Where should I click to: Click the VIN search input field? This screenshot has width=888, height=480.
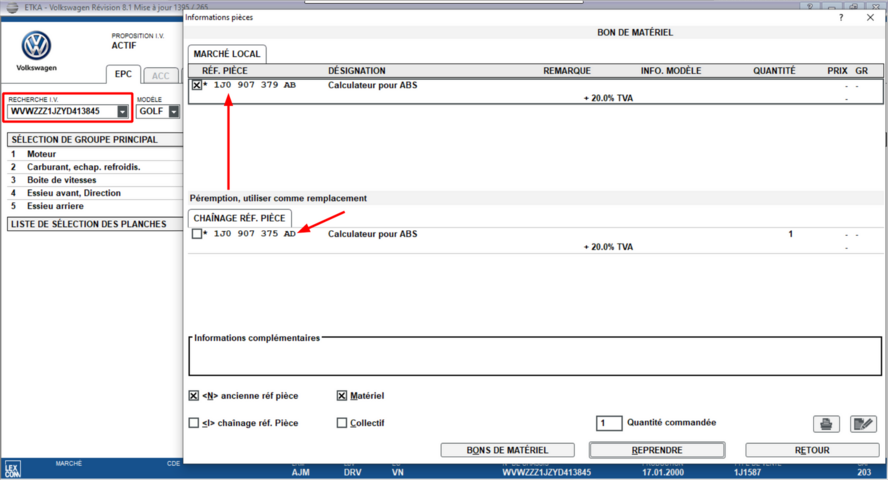(x=63, y=112)
